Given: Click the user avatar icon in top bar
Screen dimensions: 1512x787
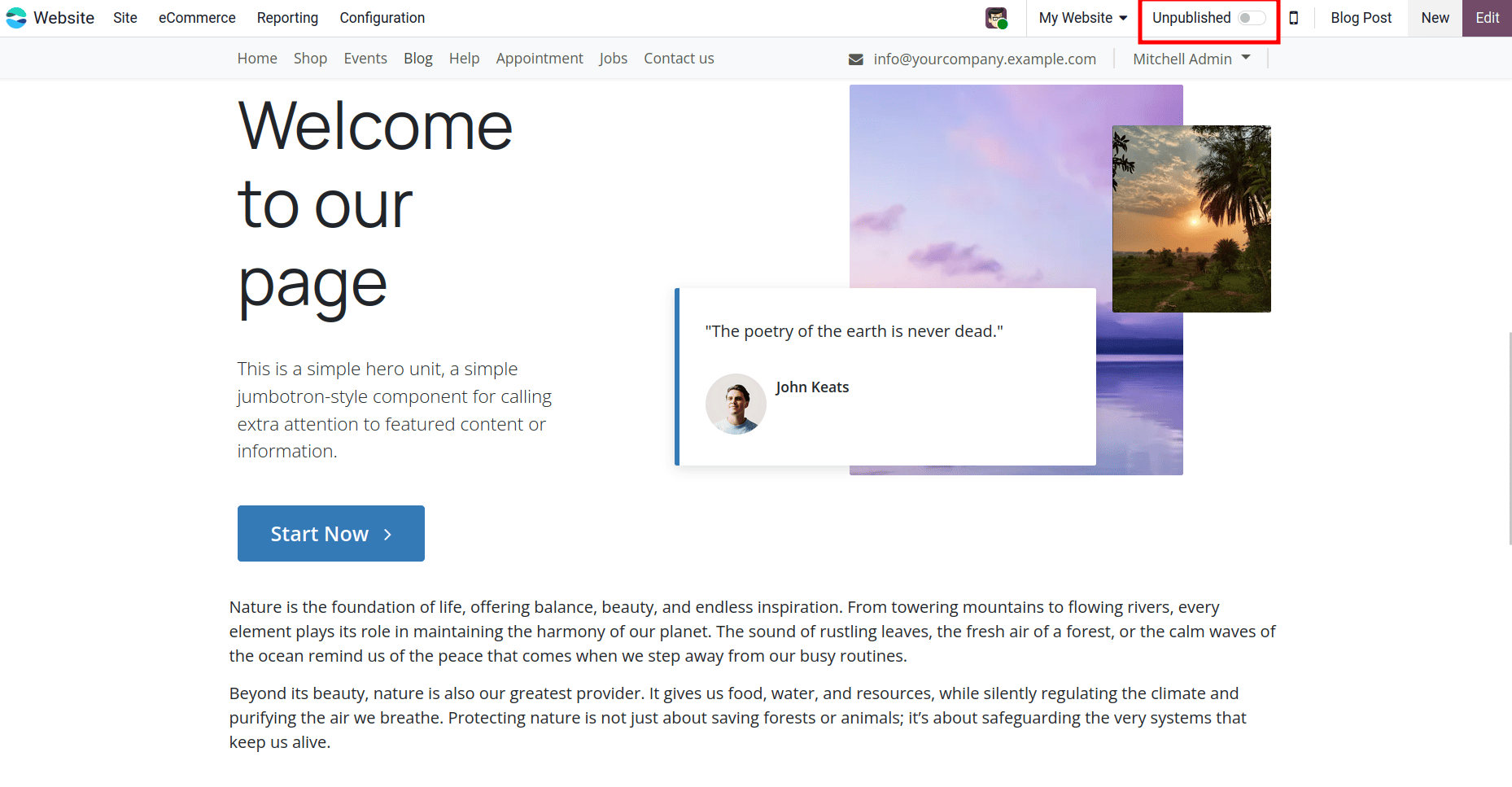Looking at the screenshot, I should click(x=994, y=17).
